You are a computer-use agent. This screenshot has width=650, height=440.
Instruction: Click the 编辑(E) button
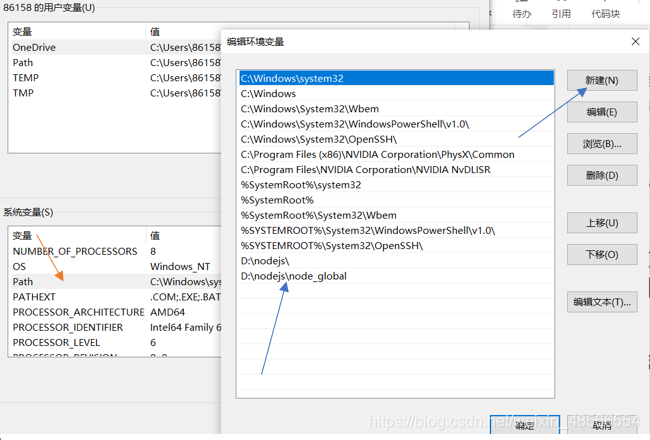pyautogui.click(x=602, y=112)
